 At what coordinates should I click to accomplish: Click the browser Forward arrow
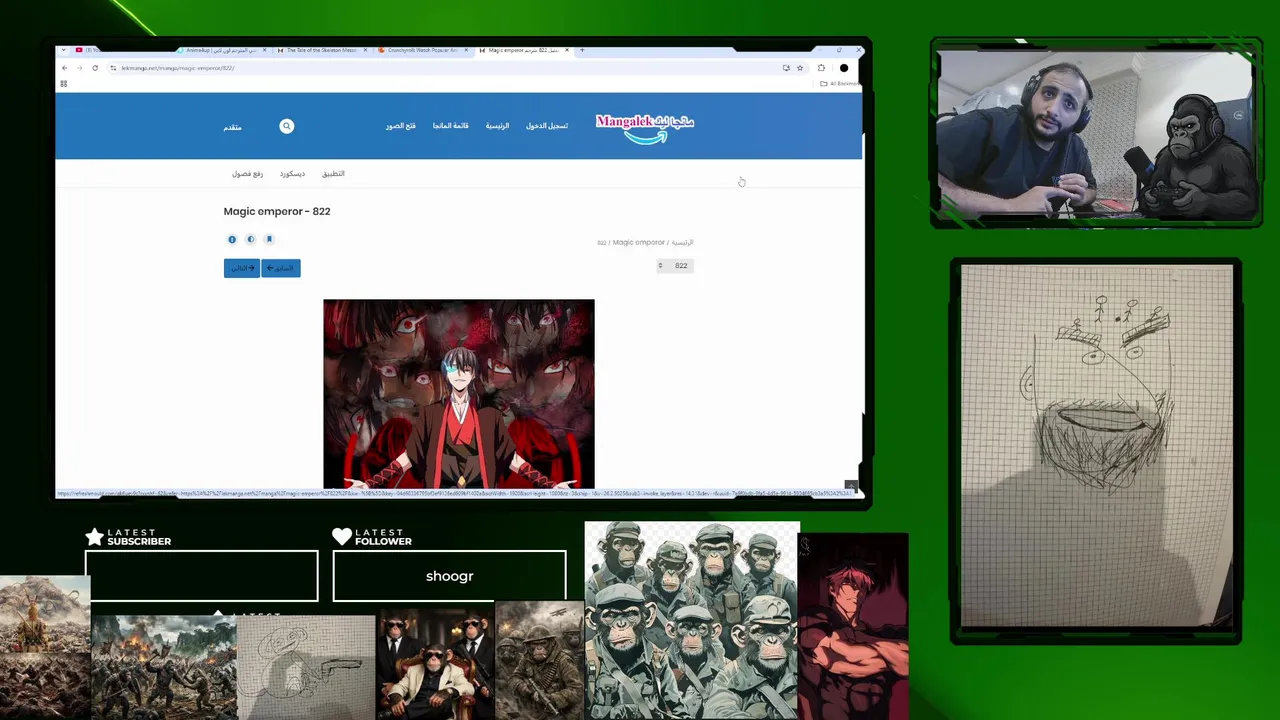click(x=79, y=68)
